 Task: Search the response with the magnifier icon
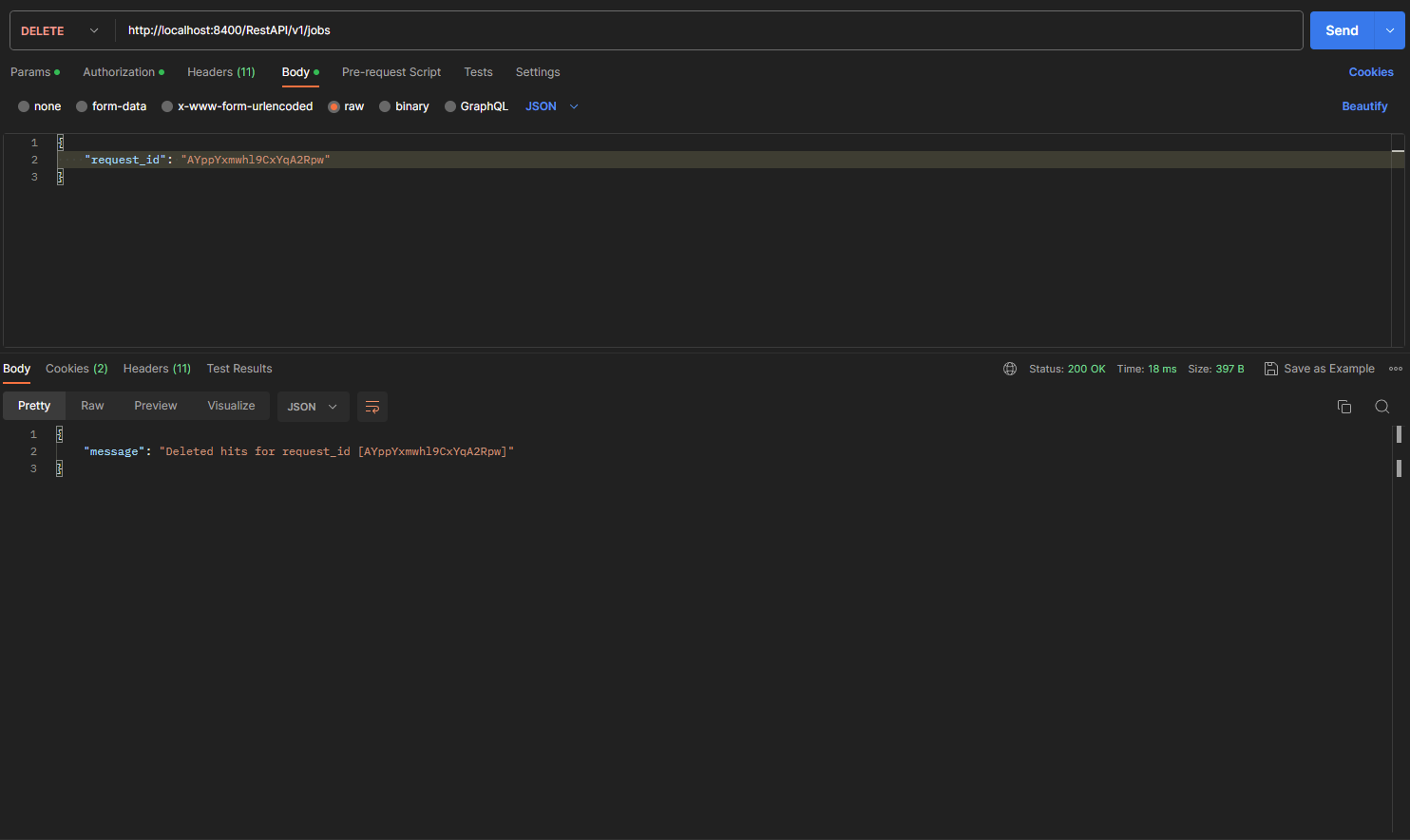click(1382, 406)
